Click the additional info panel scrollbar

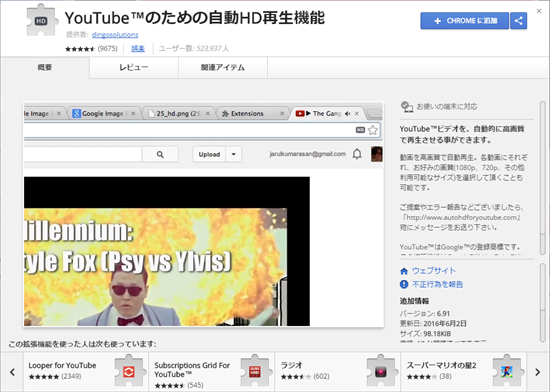[542, 302]
